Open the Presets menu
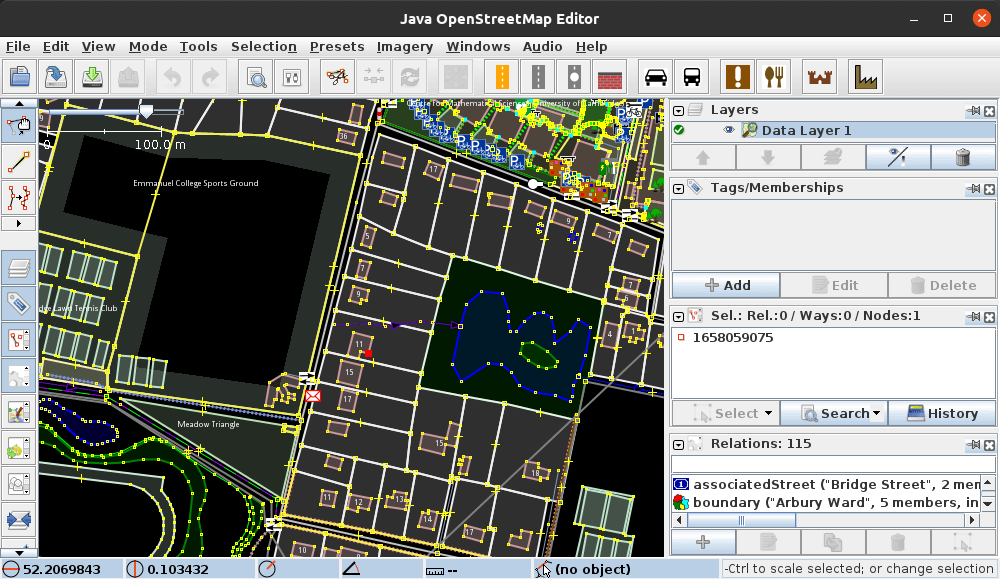The width and height of the screenshot is (1000, 579). click(x=337, y=47)
